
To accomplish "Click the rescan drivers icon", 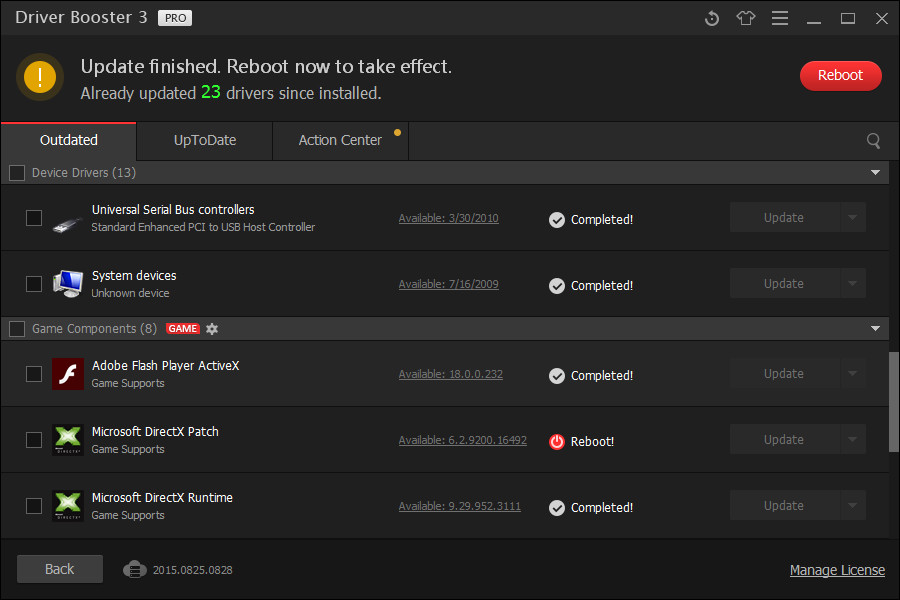I will (711, 17).
